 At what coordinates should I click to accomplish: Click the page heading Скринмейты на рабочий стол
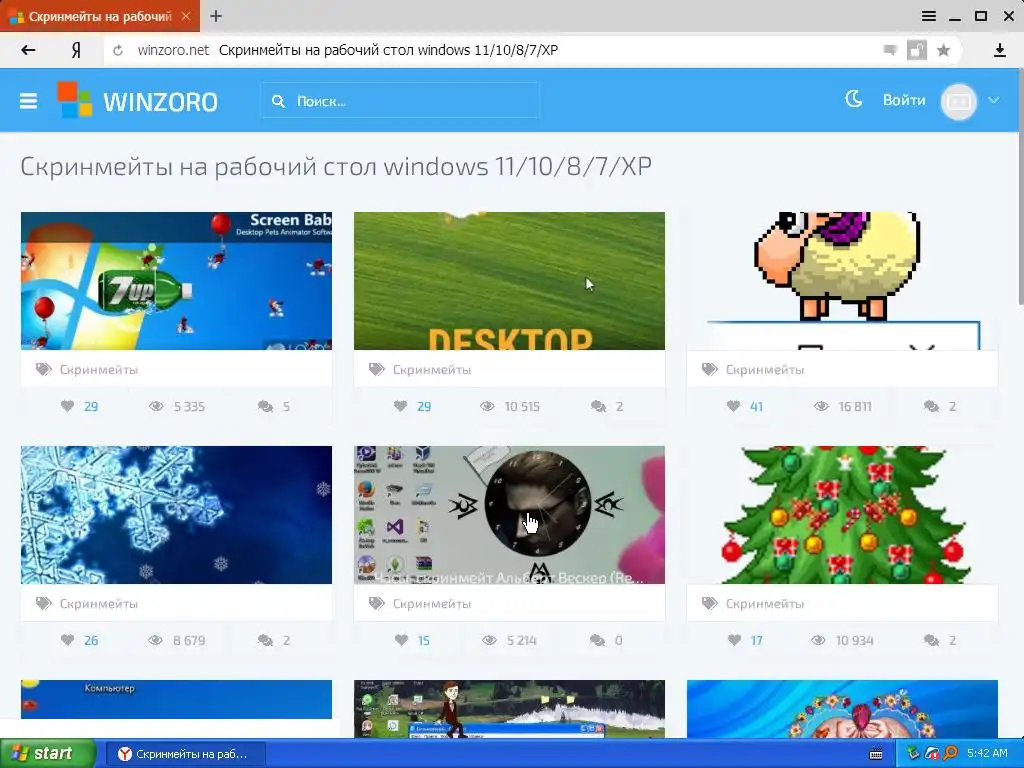[x=336, y=167]
